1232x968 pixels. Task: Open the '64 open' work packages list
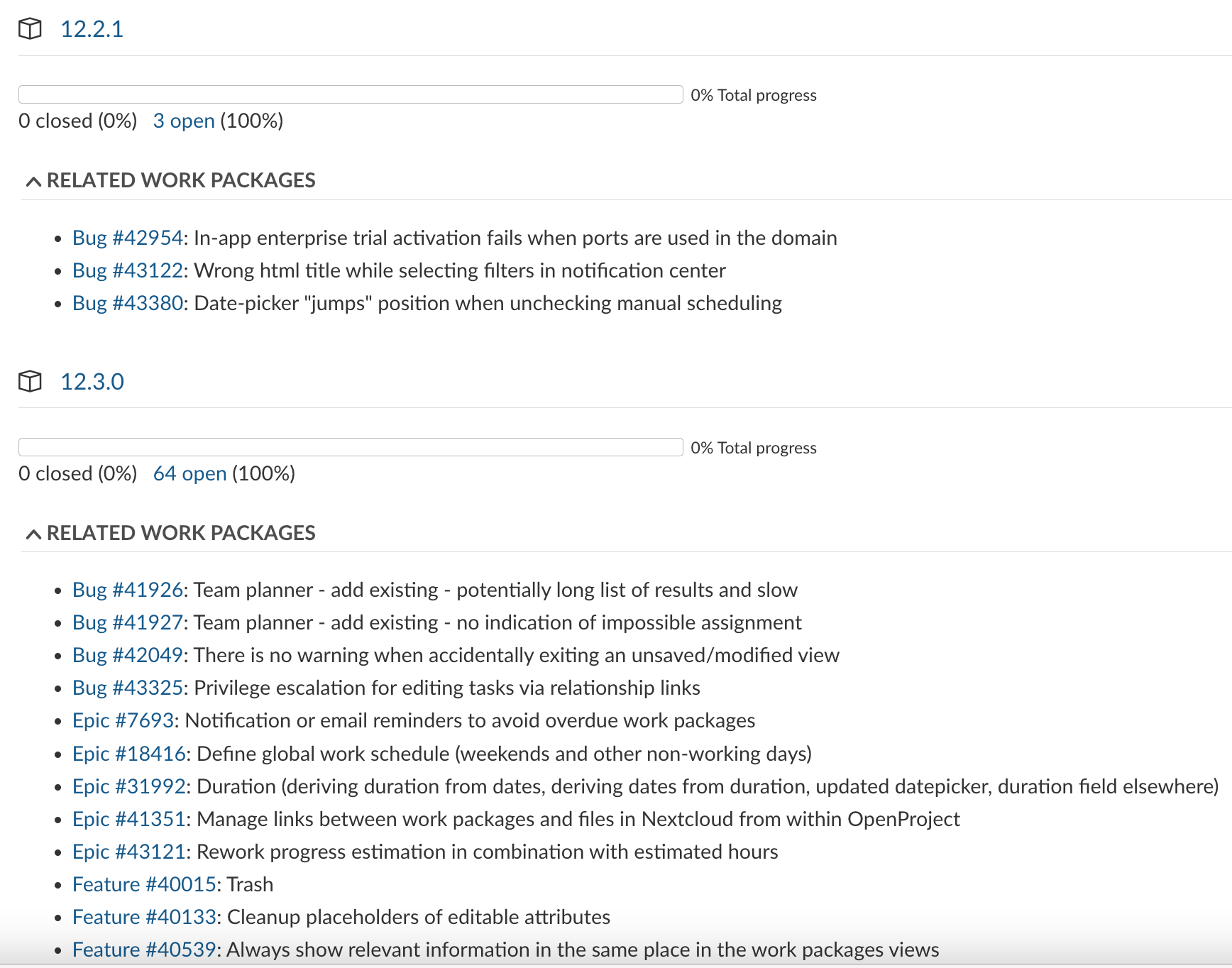coord(189,473)
